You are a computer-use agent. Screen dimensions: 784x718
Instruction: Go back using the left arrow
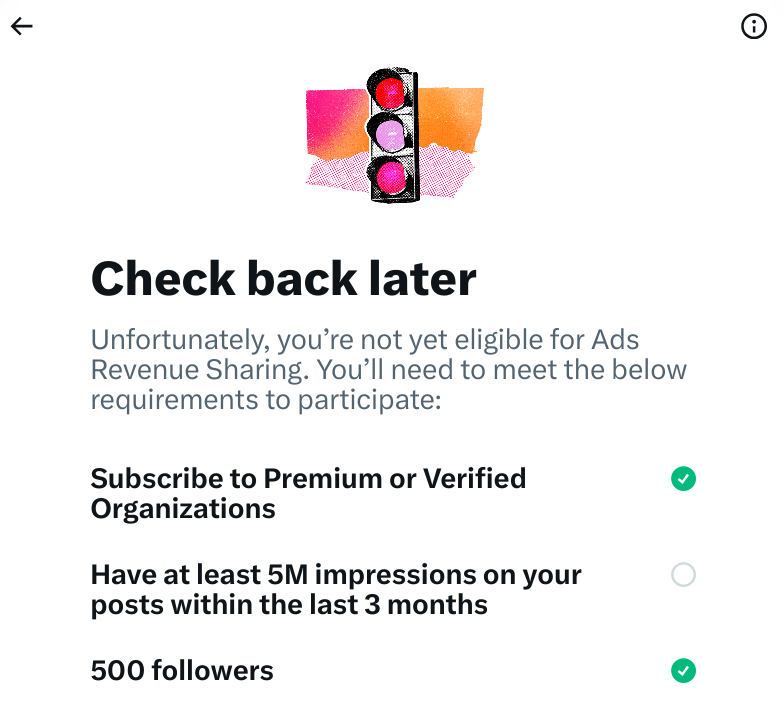coord(22,26)
